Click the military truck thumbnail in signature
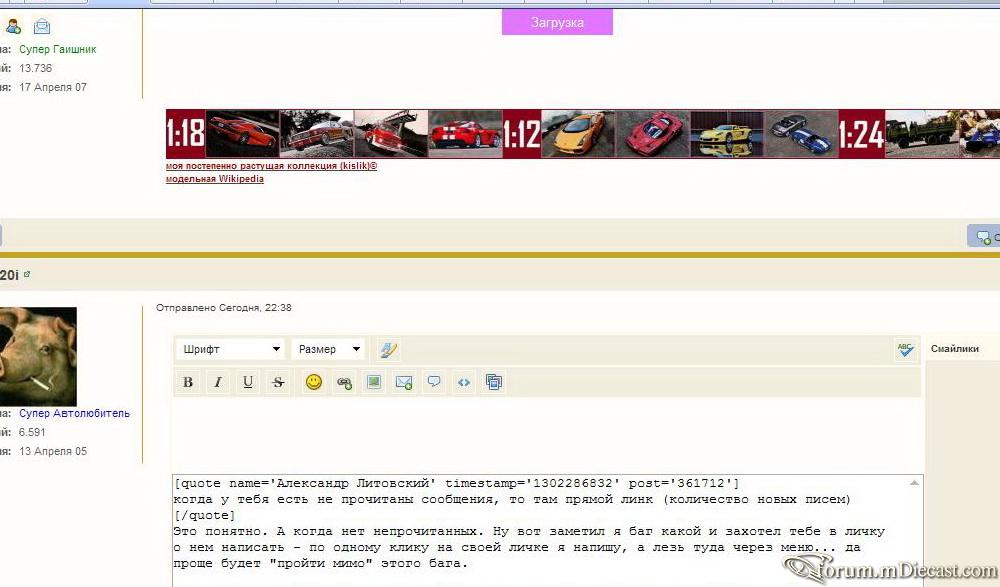The height and width of the screenshot is (587, 1000). point(922,134)
